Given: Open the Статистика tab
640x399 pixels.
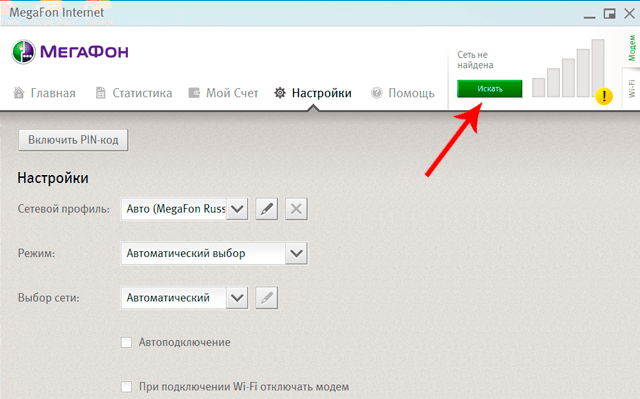Looking at the screenshot, I should [x=133, y=93].
